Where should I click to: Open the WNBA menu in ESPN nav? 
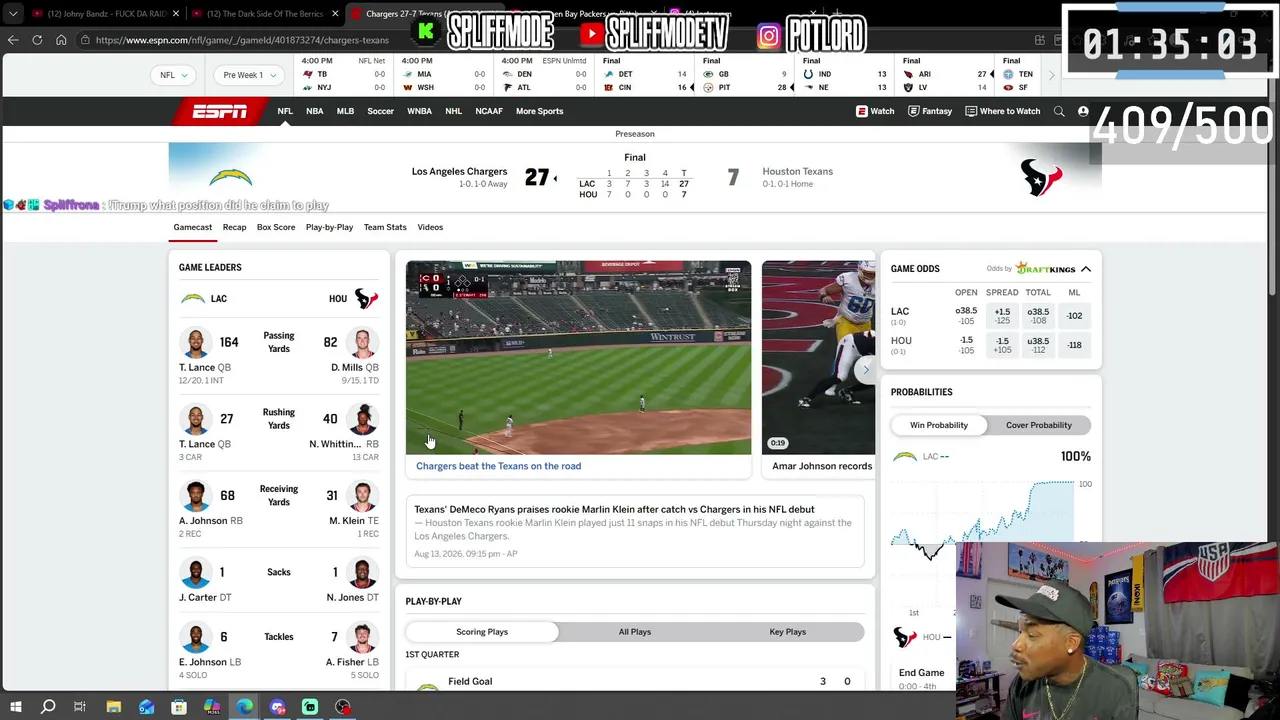point(419,111)
